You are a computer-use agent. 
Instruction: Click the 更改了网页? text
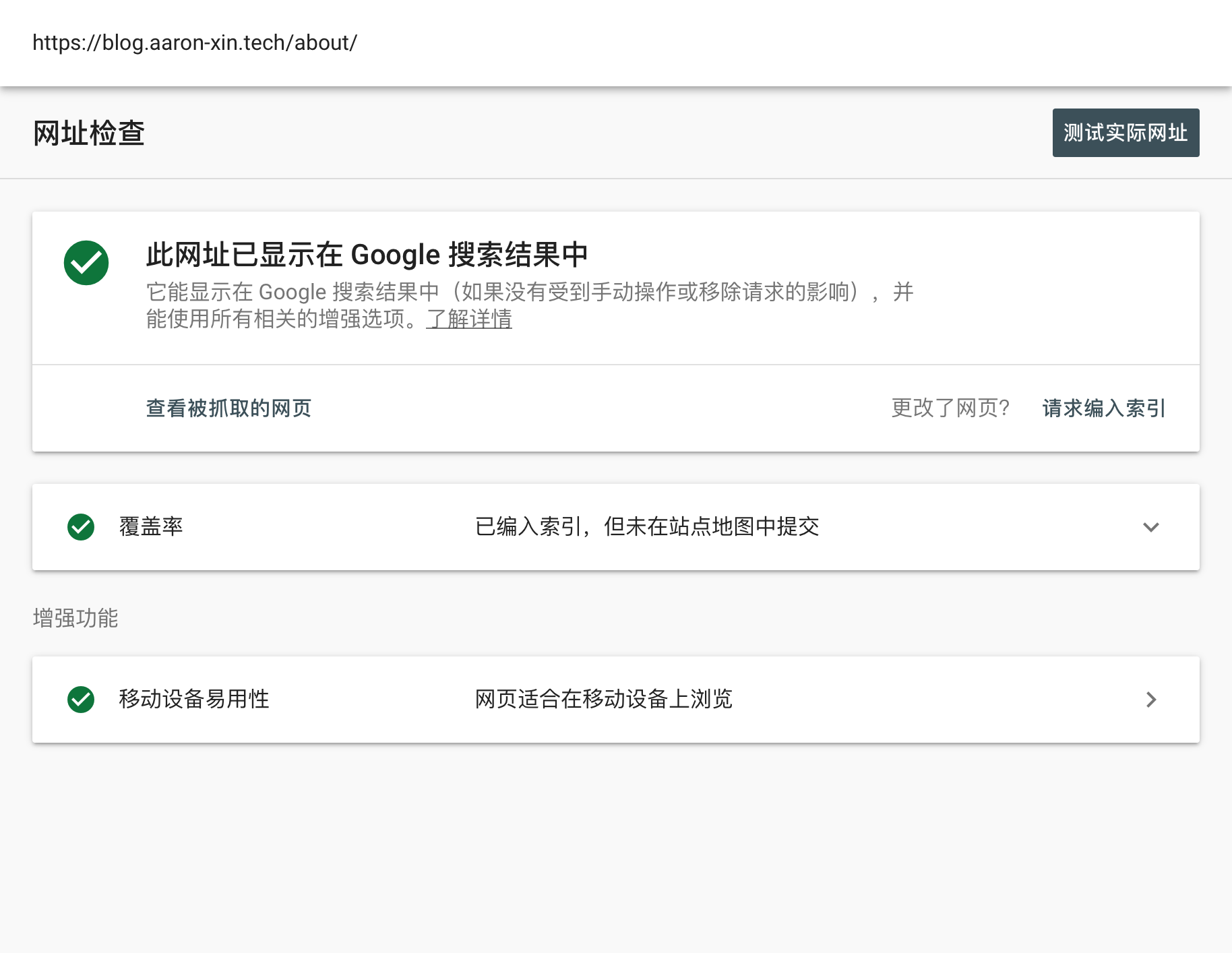(950, 408)
